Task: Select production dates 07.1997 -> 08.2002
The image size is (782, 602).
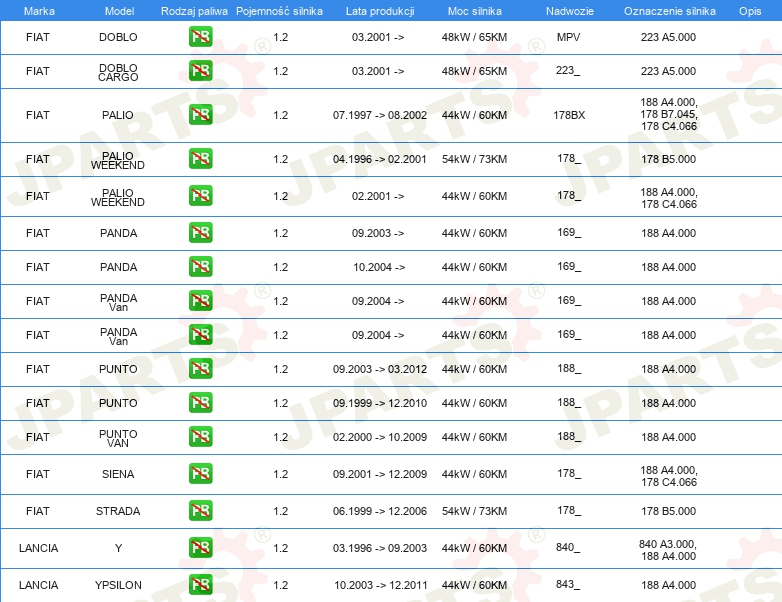Action: tap(380, 115)
